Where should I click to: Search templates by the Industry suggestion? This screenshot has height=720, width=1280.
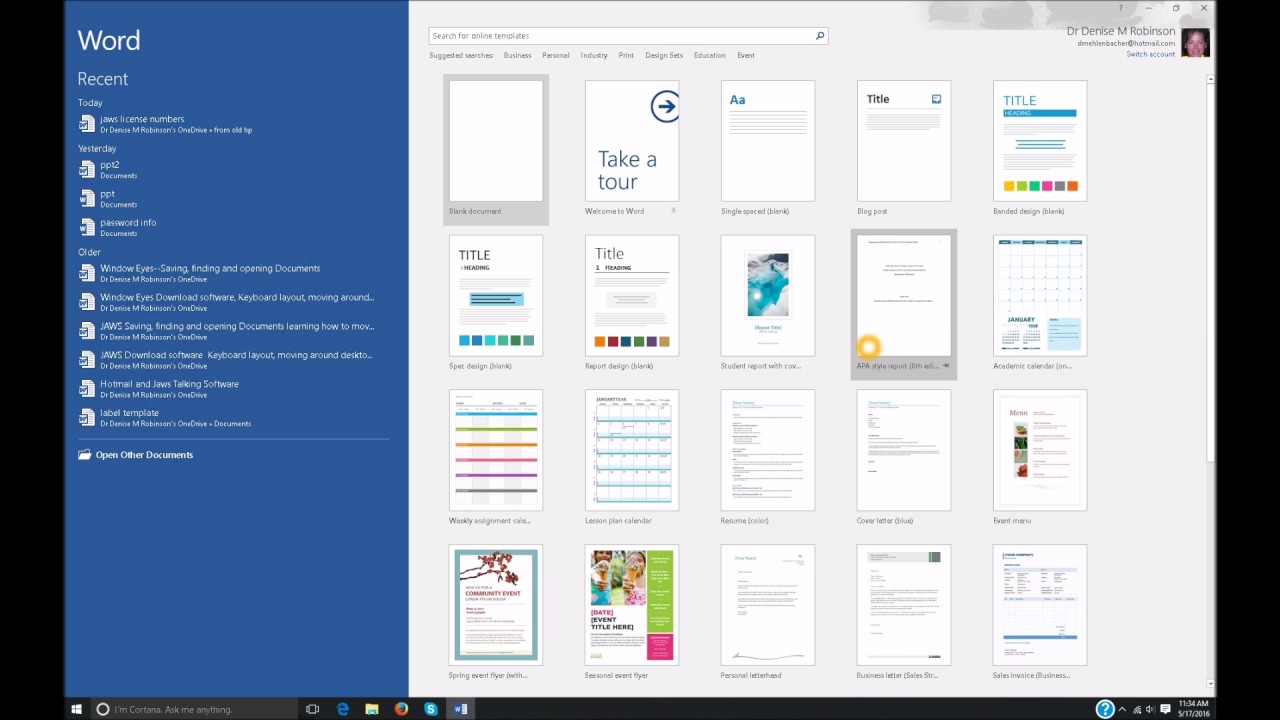(x=594, y=55)
